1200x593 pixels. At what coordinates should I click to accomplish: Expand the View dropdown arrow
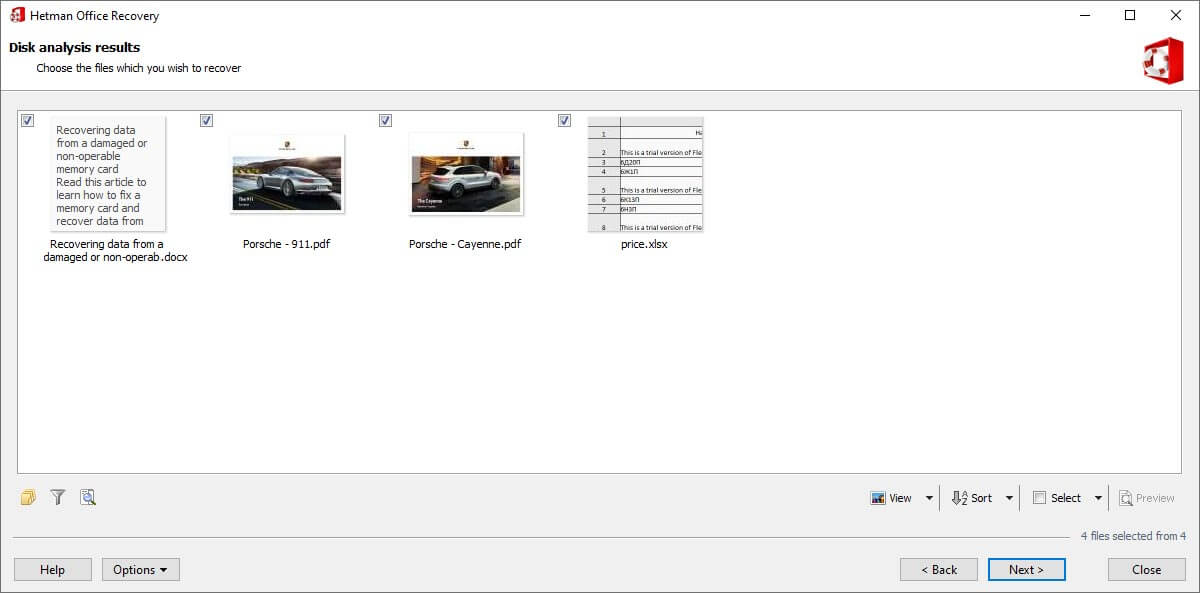(x=929, y=498)
